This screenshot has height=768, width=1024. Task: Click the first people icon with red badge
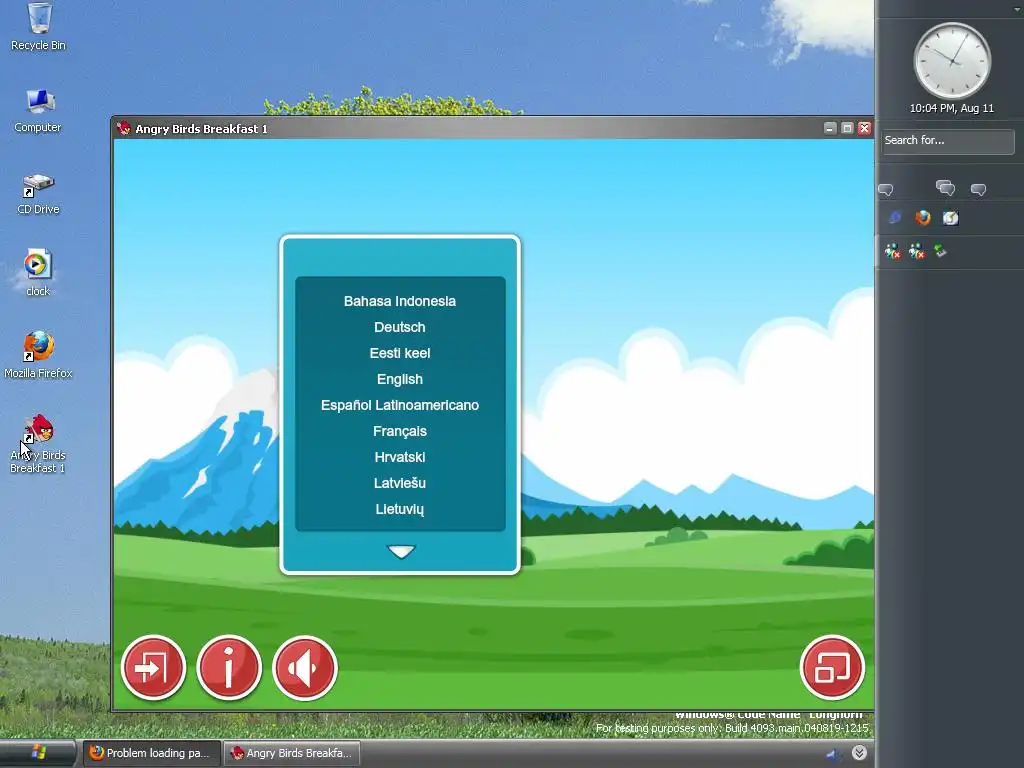[x=893, y=251]
